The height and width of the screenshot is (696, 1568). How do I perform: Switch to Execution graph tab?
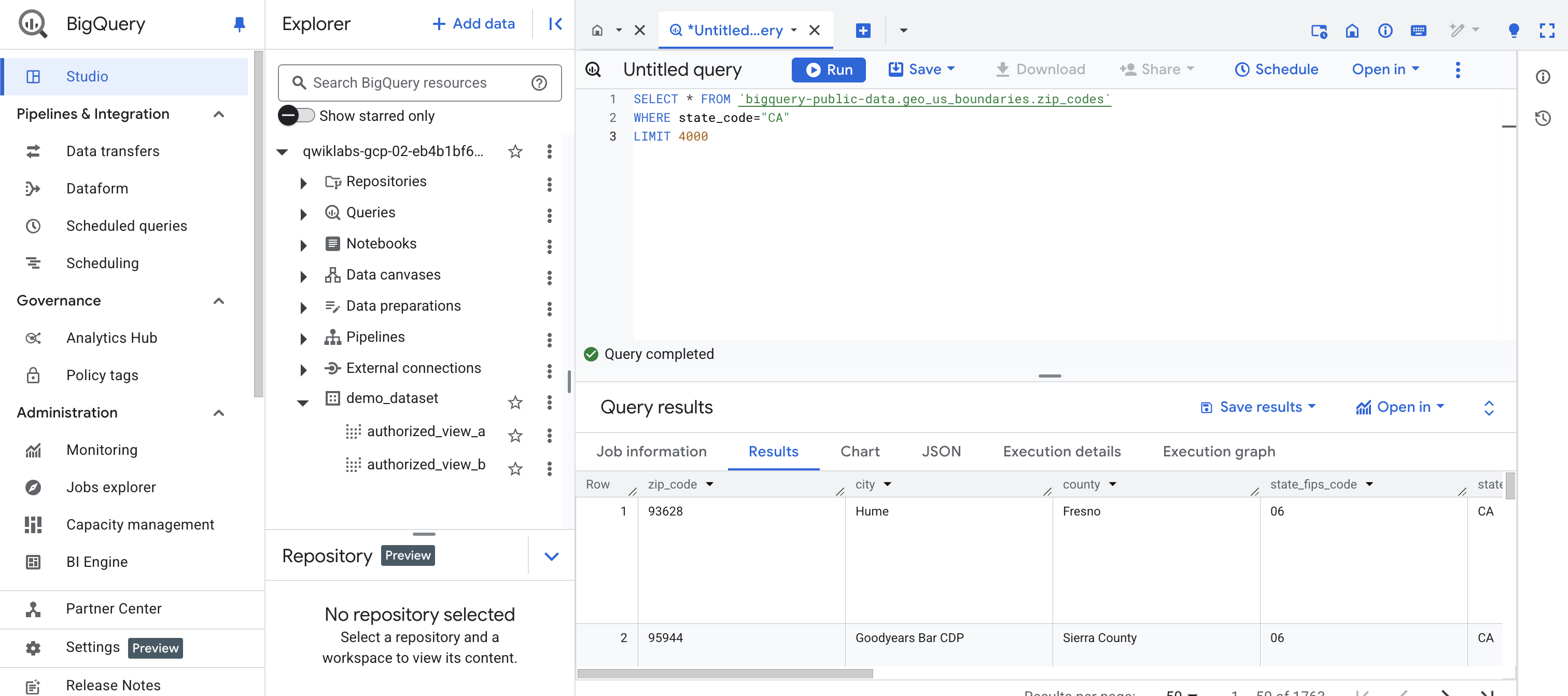point(1219,451)
